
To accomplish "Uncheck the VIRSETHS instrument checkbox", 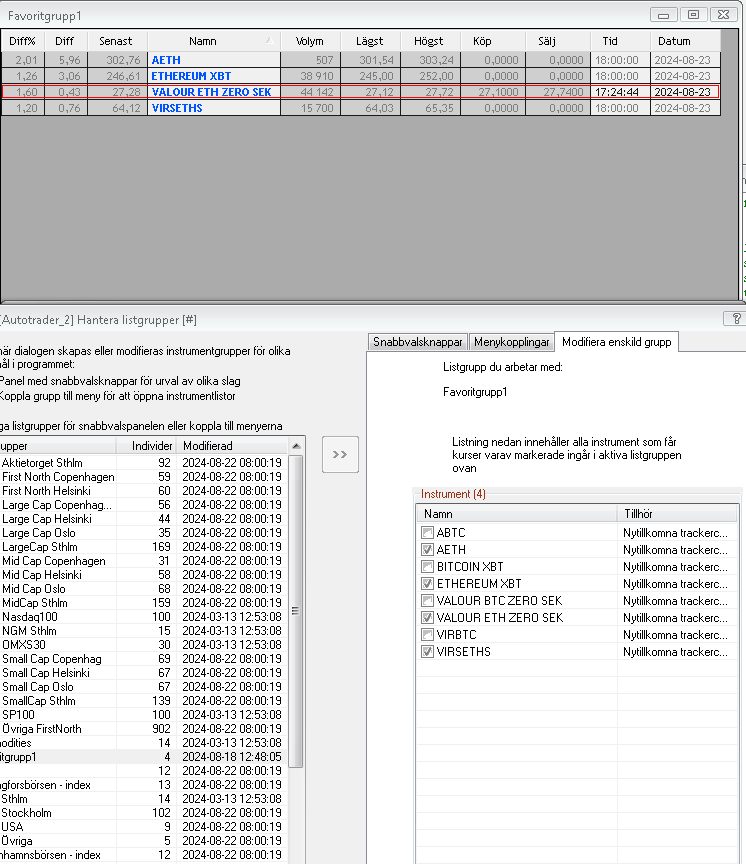I will point(428,652).
